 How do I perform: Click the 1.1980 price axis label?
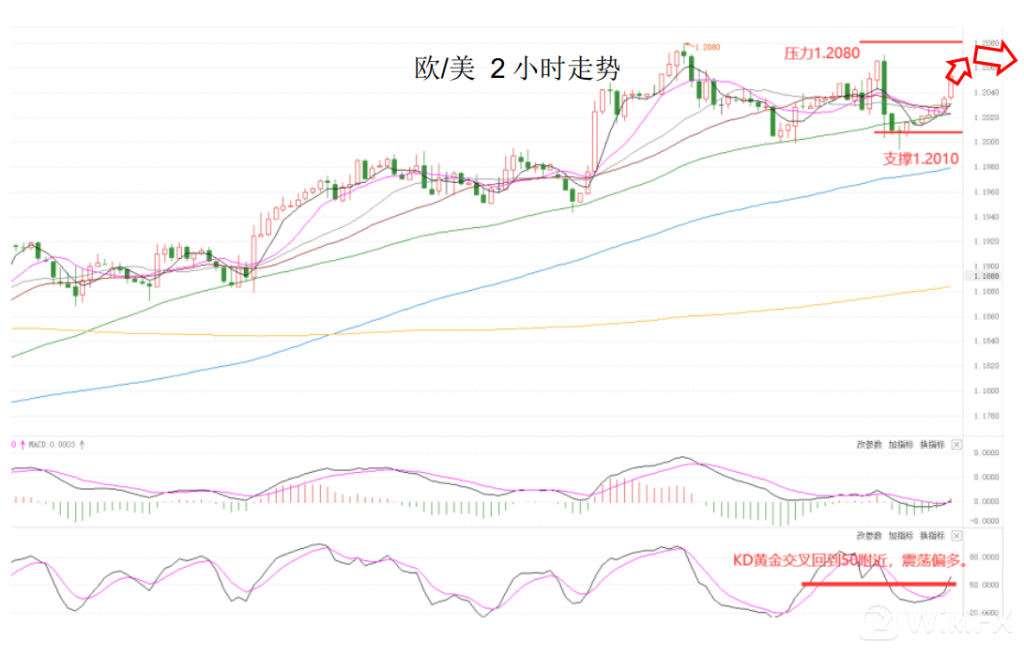click(986, 167)
